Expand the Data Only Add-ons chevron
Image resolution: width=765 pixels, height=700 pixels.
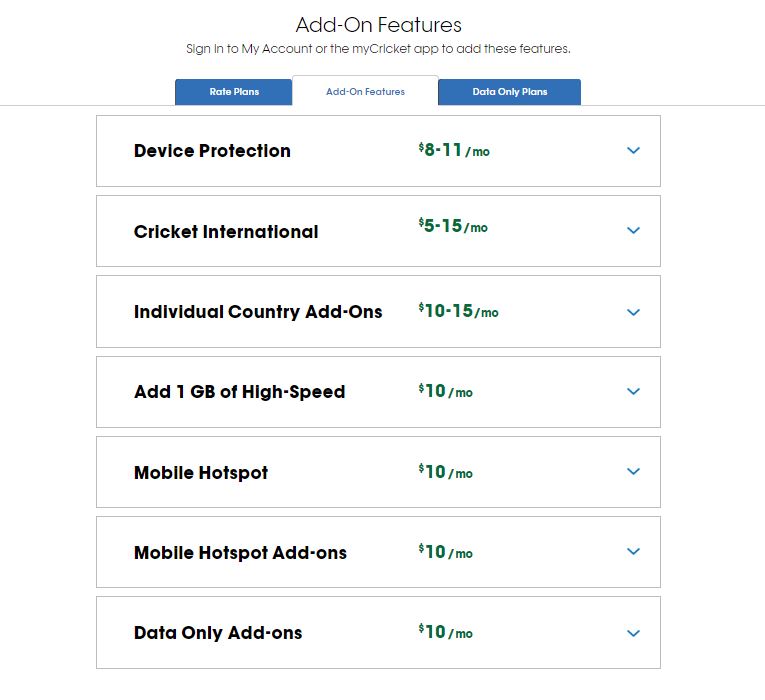[633, 633]
